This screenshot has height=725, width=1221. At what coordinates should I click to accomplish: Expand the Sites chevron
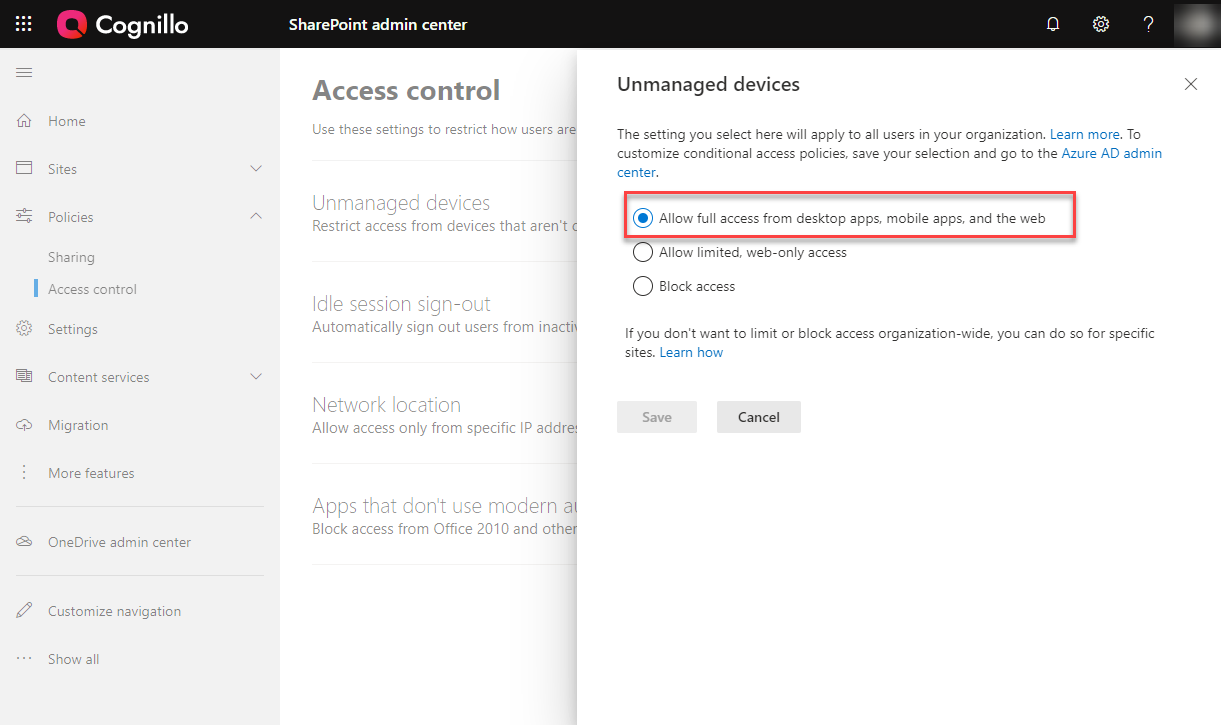click(256, 169)
